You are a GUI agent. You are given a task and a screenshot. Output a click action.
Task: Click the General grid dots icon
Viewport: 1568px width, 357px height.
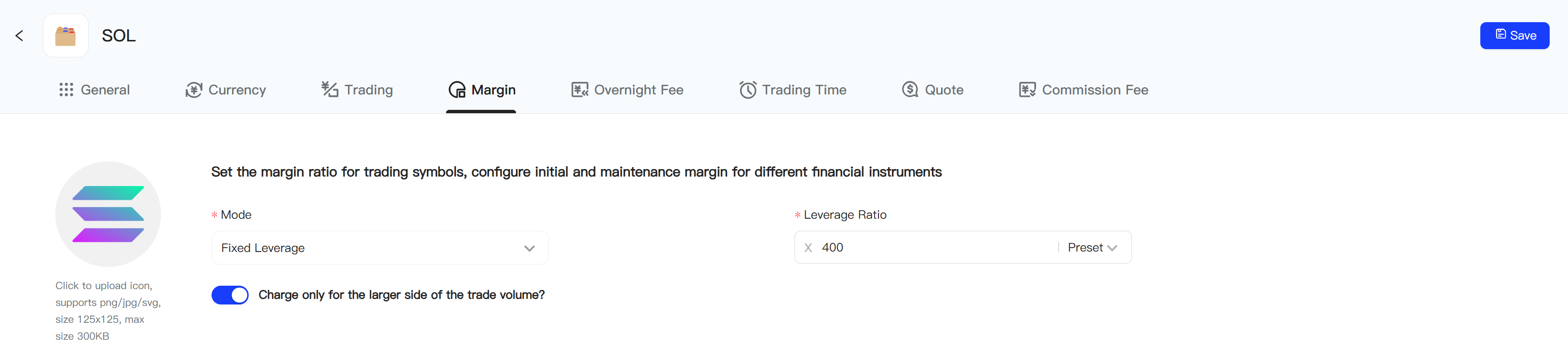pos(66,90)
